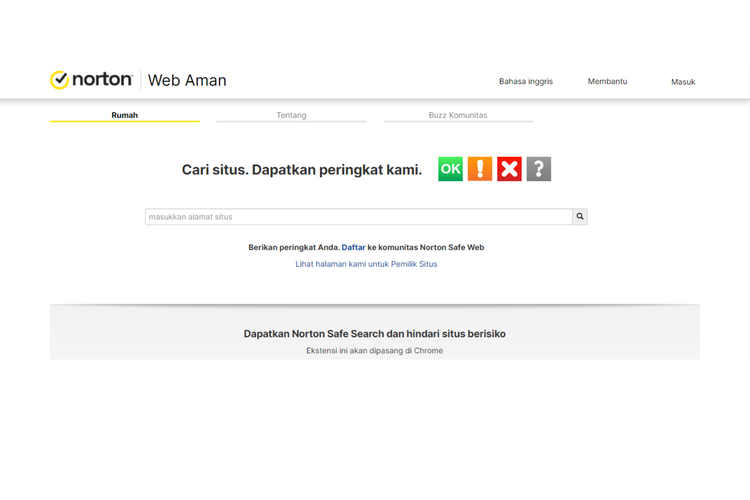Switch to the Rumah tab
The width and height of the screenshot is (750, 500).
point(125,115)
